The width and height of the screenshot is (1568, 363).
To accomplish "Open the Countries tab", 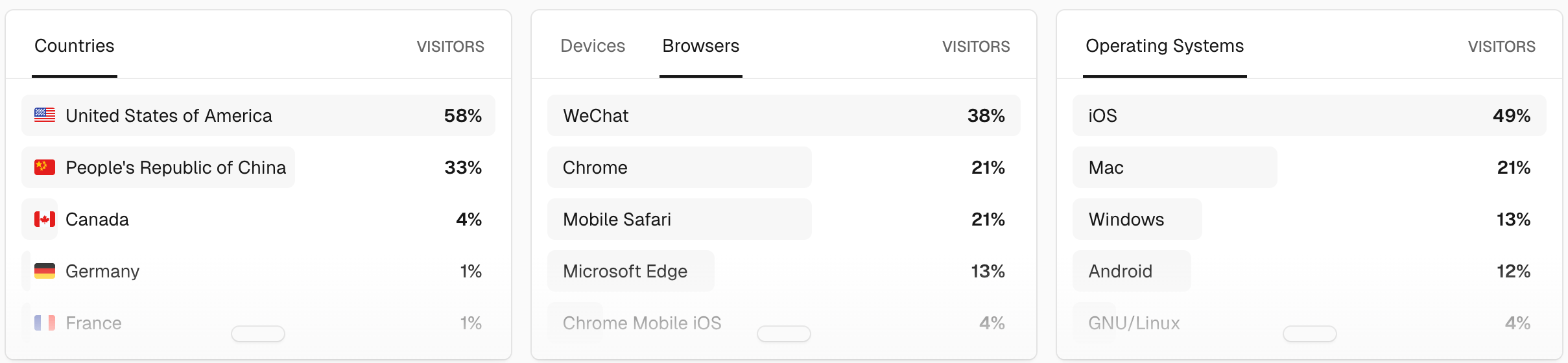I will tap(74, 46).
